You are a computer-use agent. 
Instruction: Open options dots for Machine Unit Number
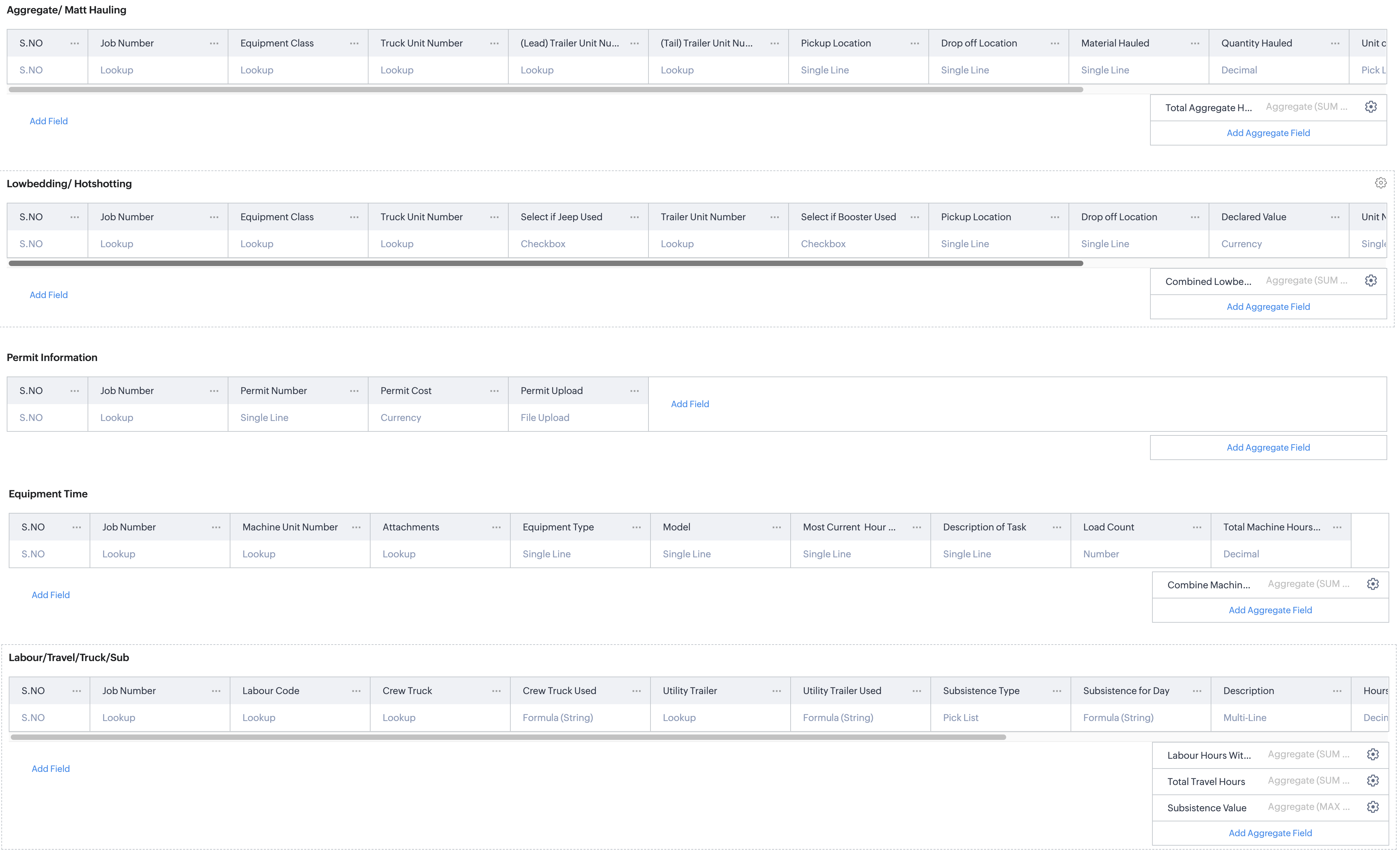[x=356, y=527]
